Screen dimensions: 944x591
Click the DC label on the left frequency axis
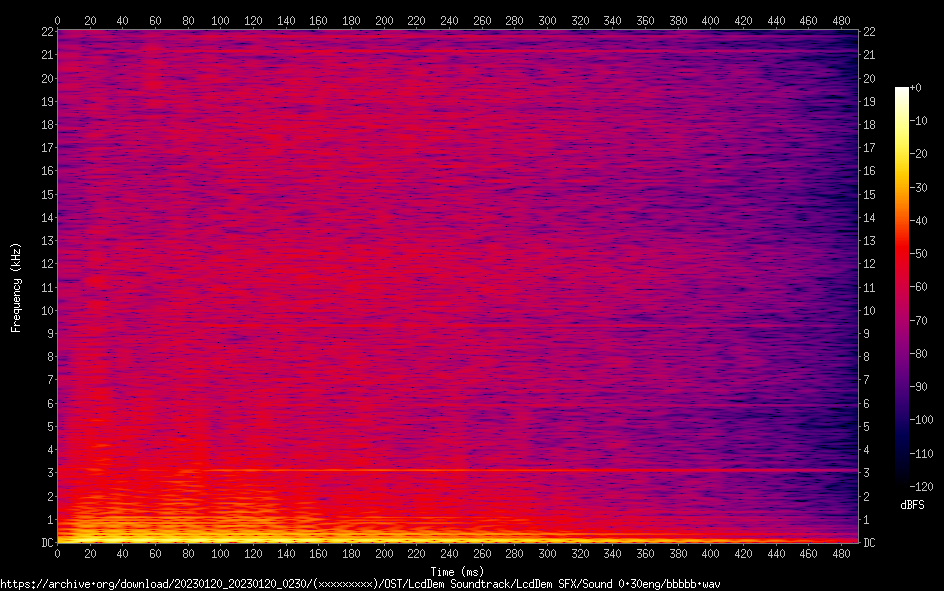tap(45, 543)
